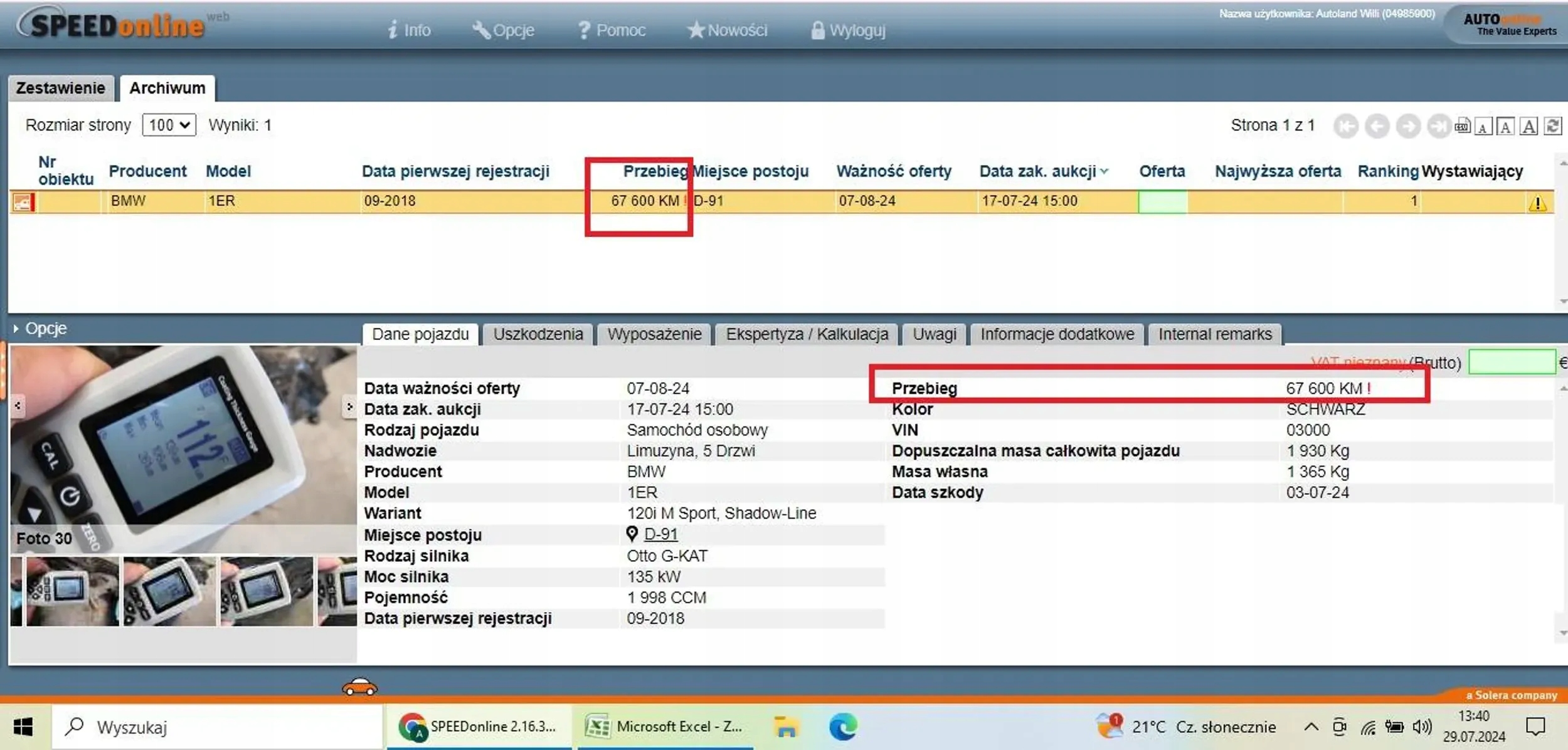Sort by Data zak. aukcji column
This screenshot has height=750, width=1568.
(x=1037, y=171)
